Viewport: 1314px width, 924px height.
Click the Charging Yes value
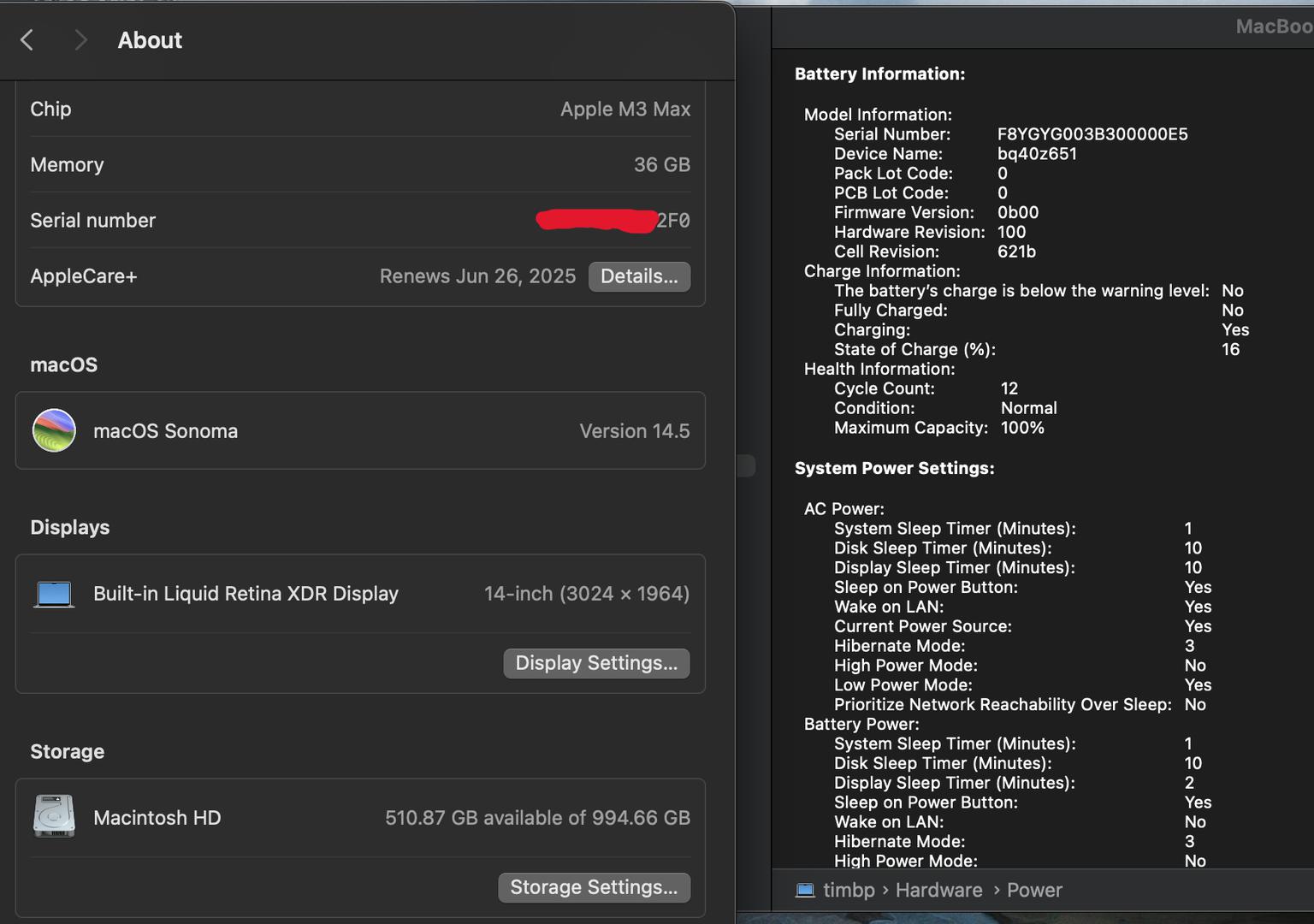point(1235,329)
